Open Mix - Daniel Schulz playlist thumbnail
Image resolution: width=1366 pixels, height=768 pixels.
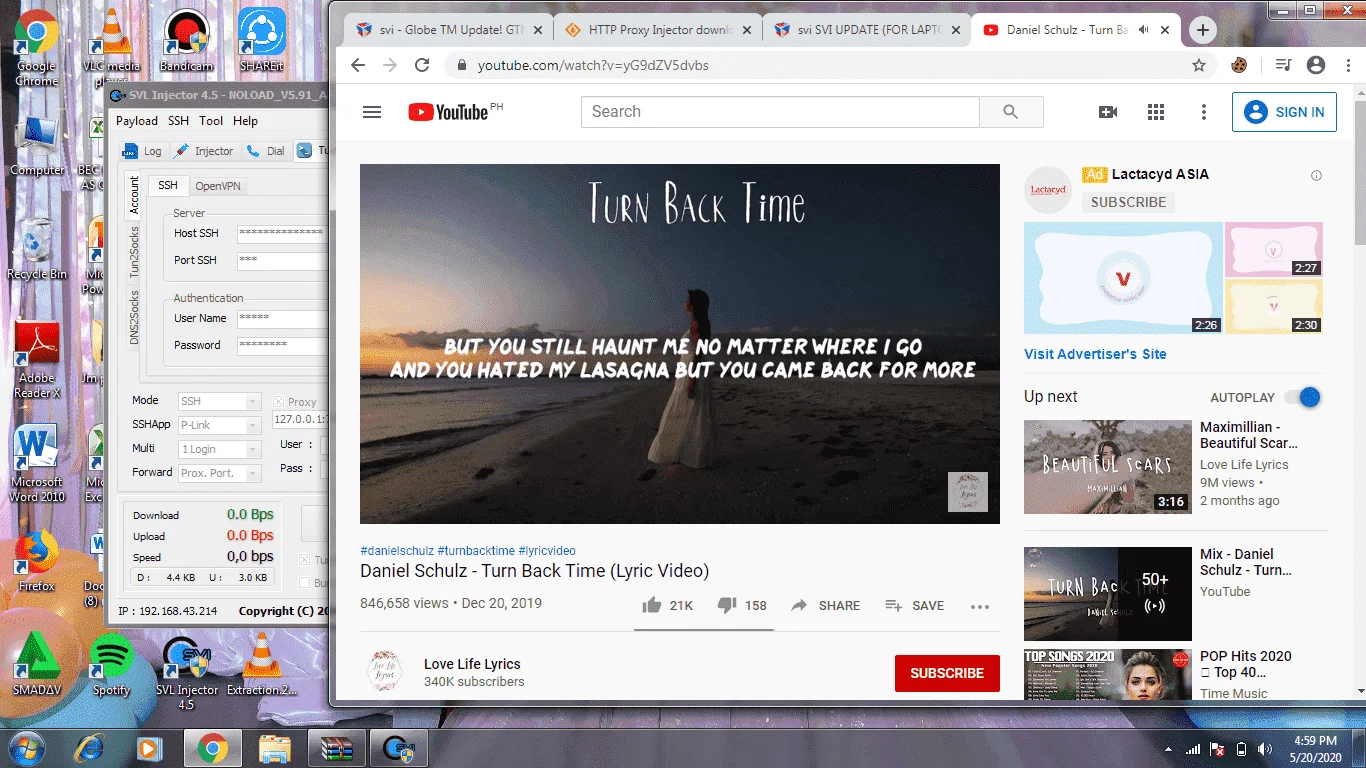(1108, 594)
